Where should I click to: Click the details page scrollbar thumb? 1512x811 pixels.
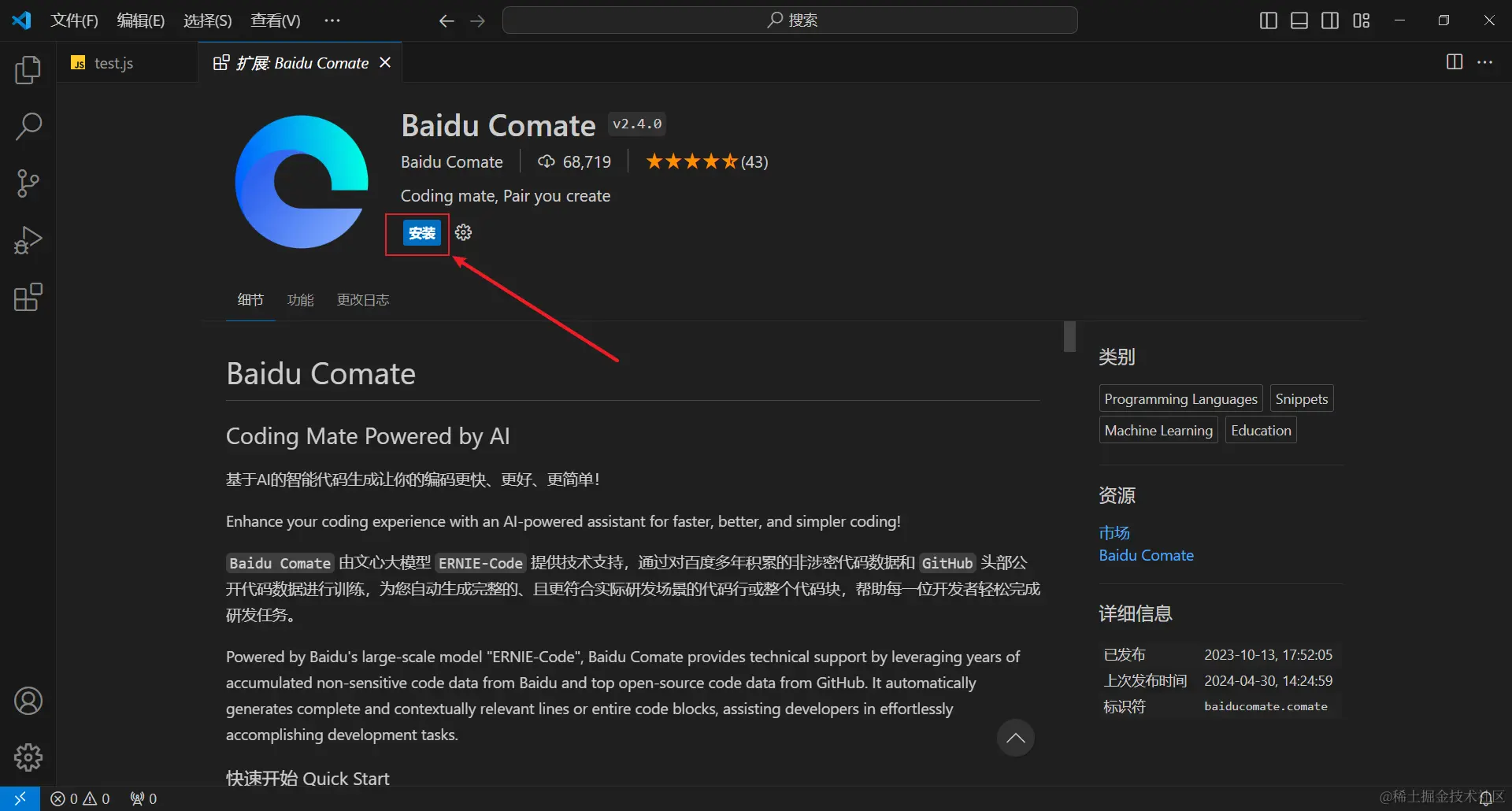[1069, 336]
